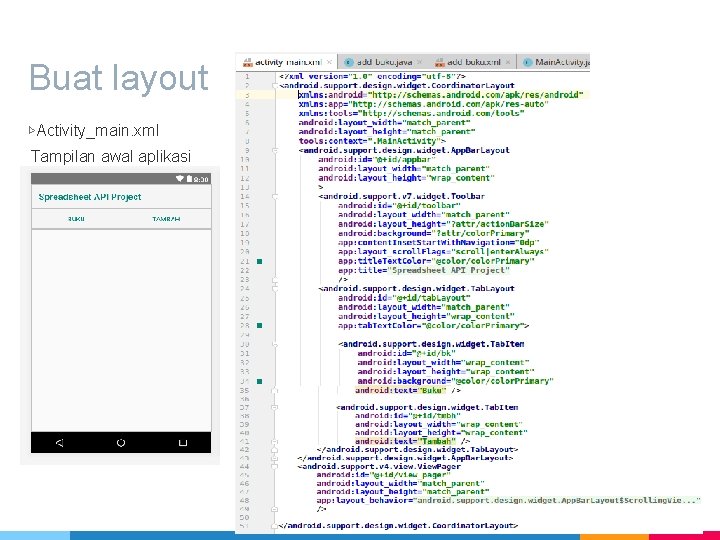Open color swatch on line 34 gutter
The height and width of the screenshot is (540, 720).
click(259, 381)
